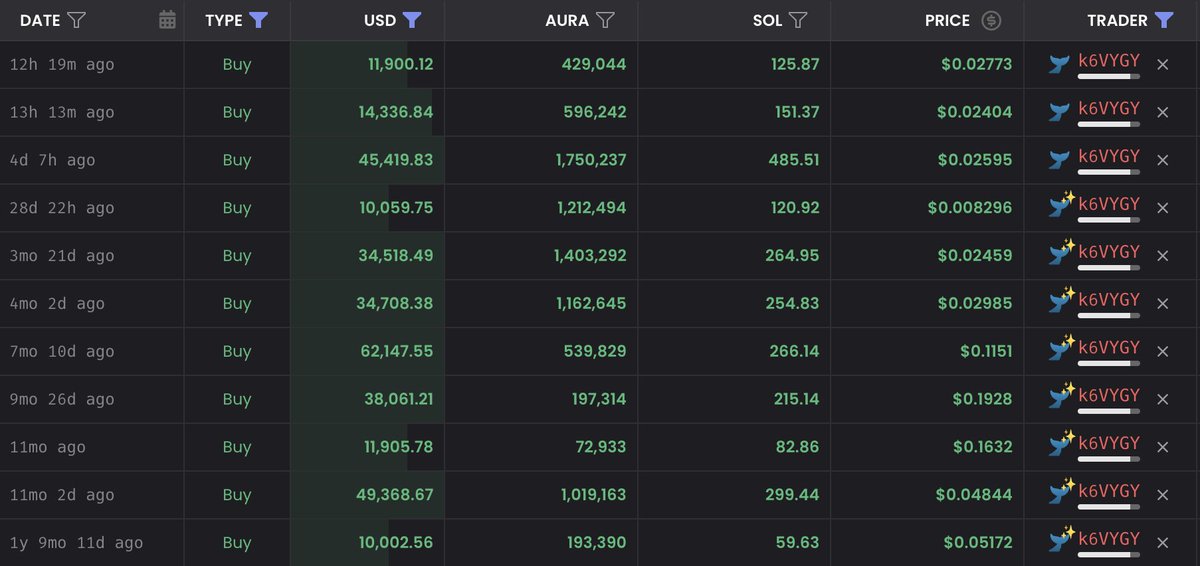Click the date '1y 9mo 11d ago'
Viewport: 1200px width, 566px height.
(x=76, y=543)
